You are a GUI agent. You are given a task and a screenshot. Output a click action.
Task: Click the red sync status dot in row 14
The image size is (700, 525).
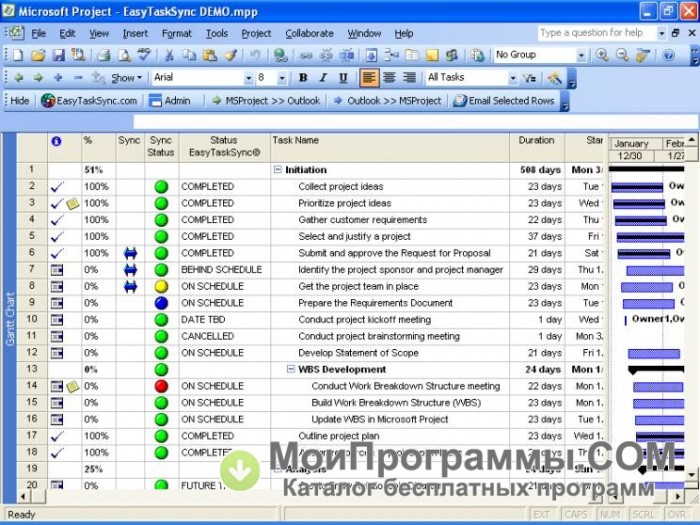coord(161,386)
